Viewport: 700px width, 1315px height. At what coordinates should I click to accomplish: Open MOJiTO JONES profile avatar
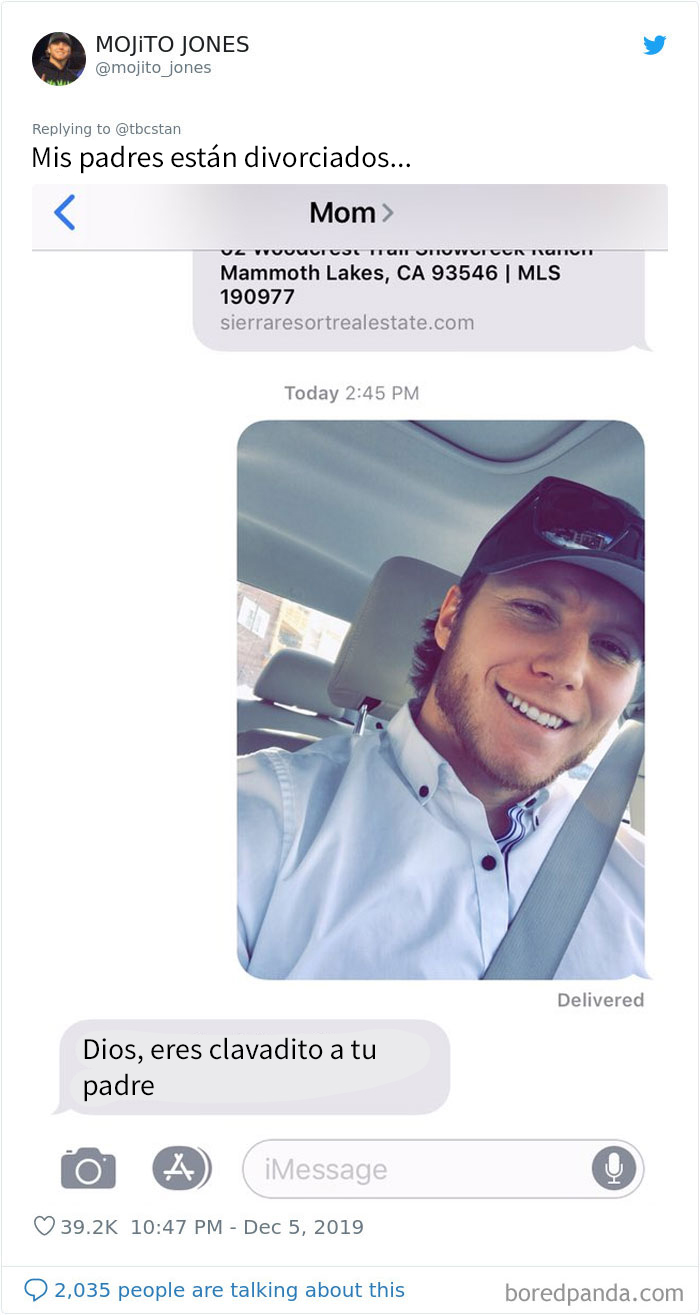click(59, 58)
